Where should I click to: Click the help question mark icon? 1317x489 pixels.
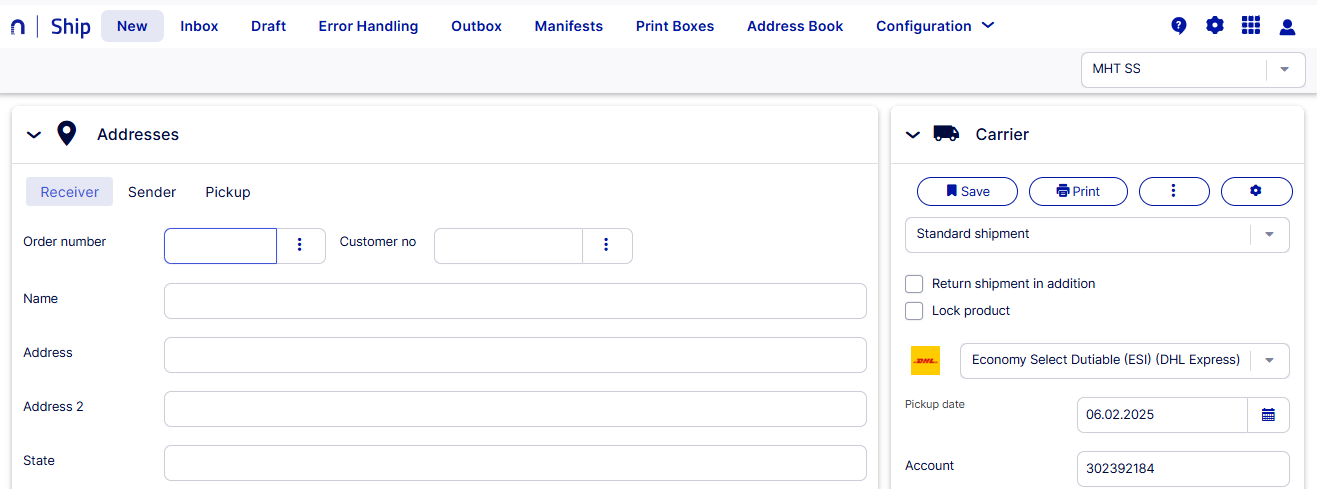pyautogui.click(x=1179, y=26)
